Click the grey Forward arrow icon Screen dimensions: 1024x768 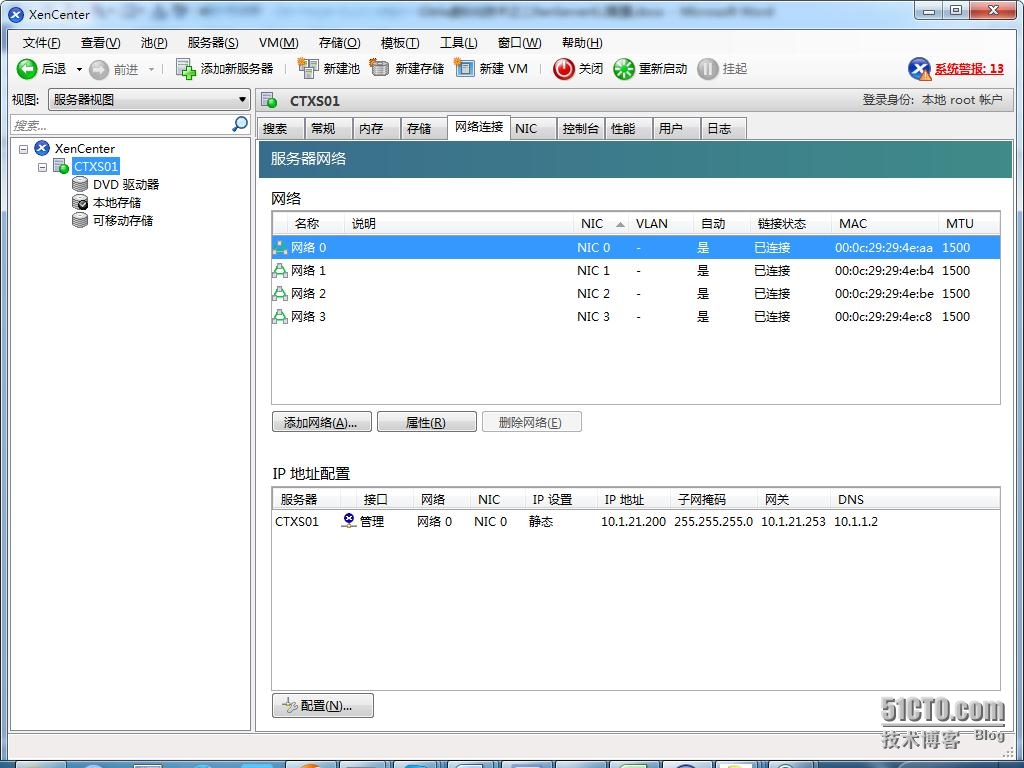click(x=99, y=69)
